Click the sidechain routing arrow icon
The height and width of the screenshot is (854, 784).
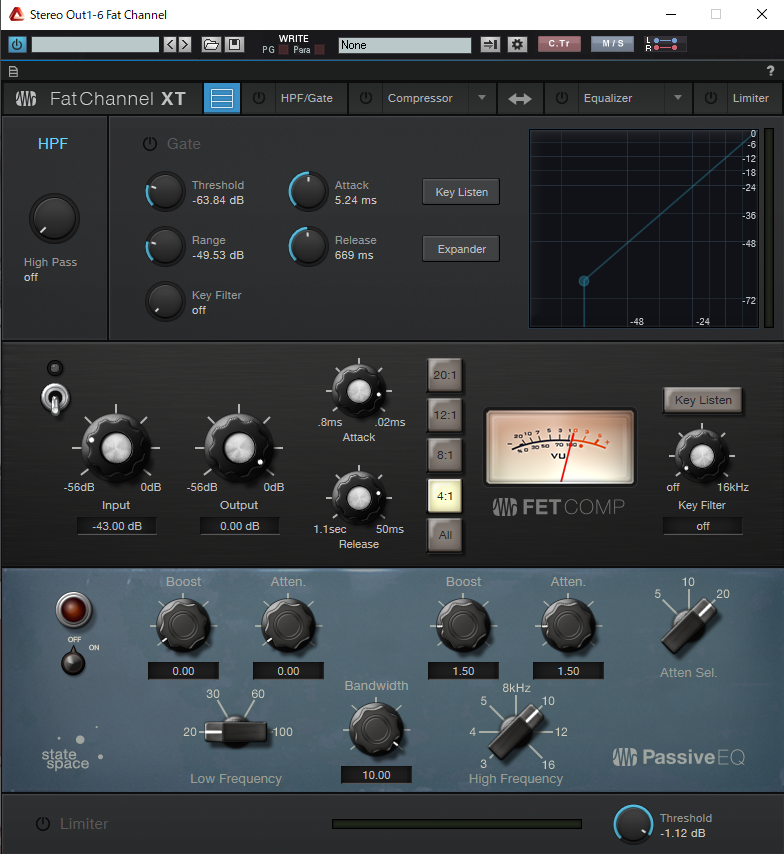tap(490, 44)
